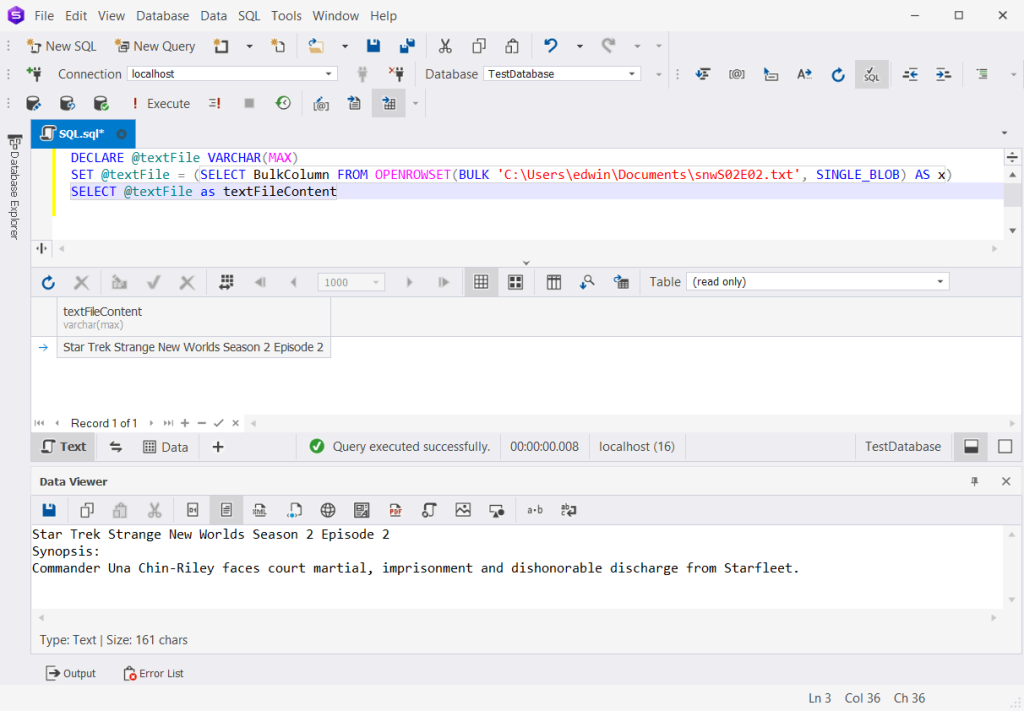Click the disconnect plug icon with red X
Viewport: 1024px width, 711px height.
[x=396, y=74]
